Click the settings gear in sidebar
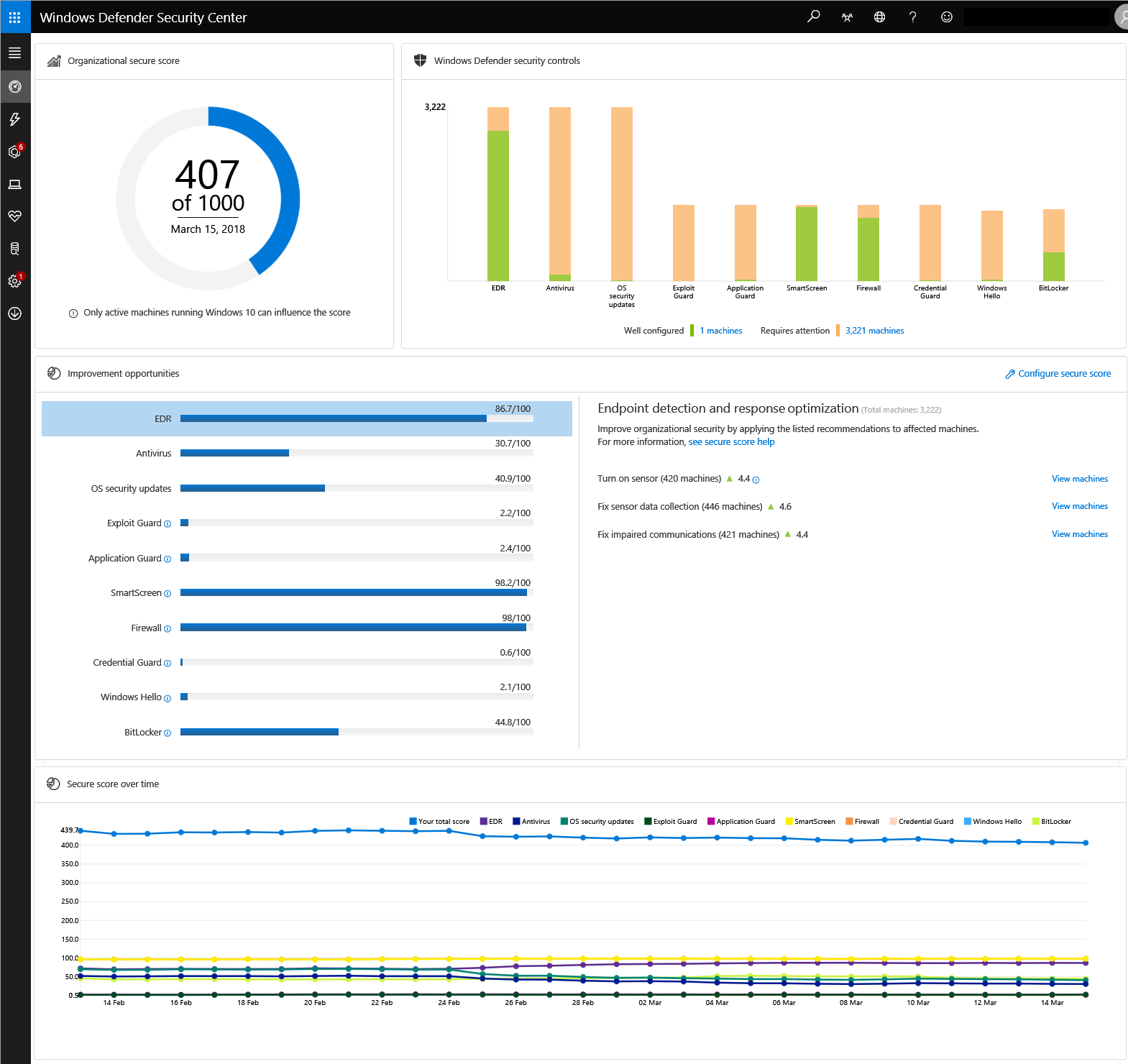The image size is (1128, 1064). tap(14, 281)
